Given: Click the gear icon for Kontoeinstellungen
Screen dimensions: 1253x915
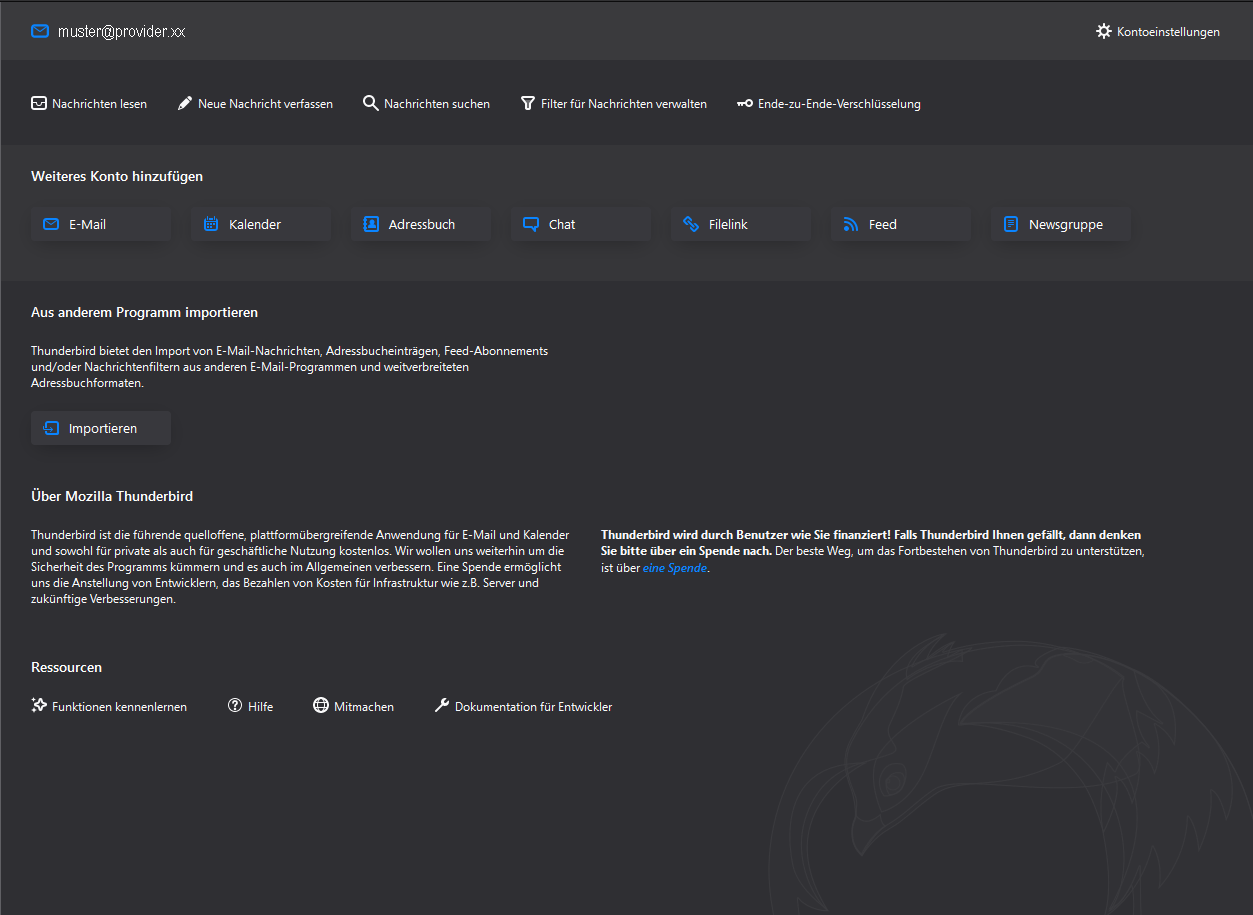Looking at the screenshot, I should [1104, 31].
